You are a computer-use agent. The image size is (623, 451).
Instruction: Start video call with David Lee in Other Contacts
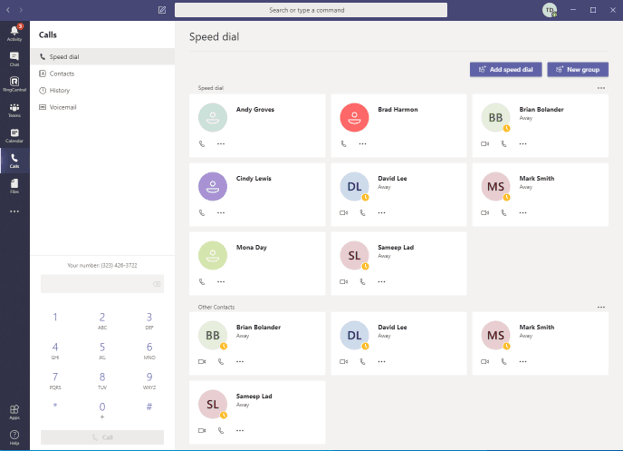click(x=344, y=362)
